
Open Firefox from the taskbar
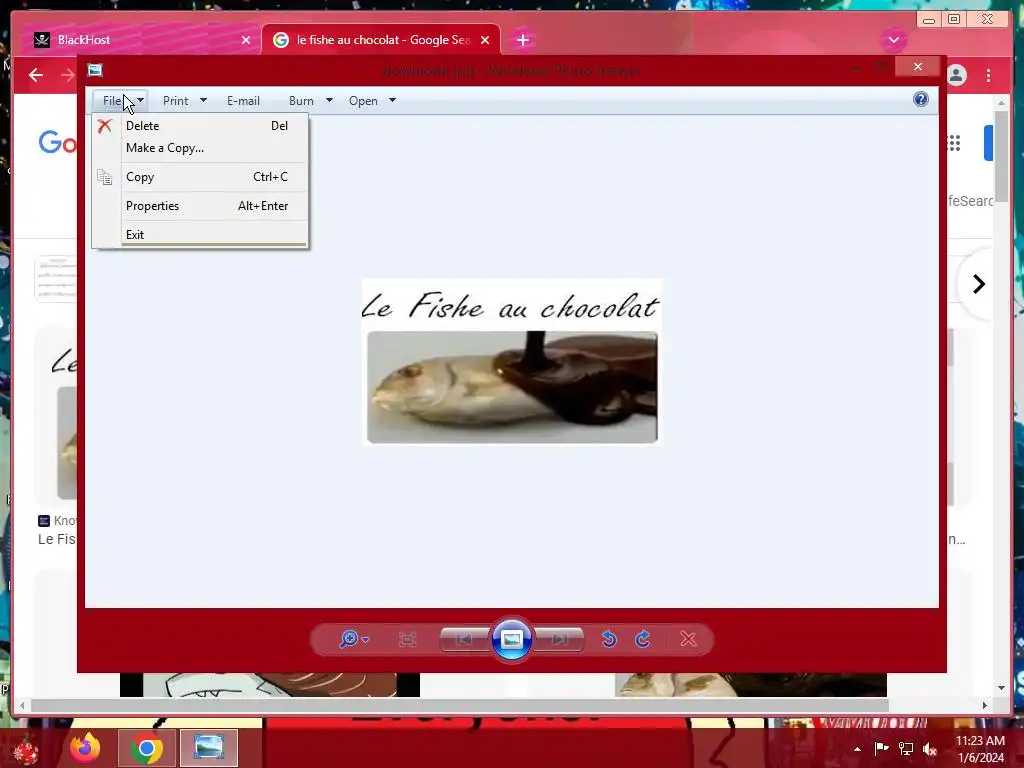point(86,748)
